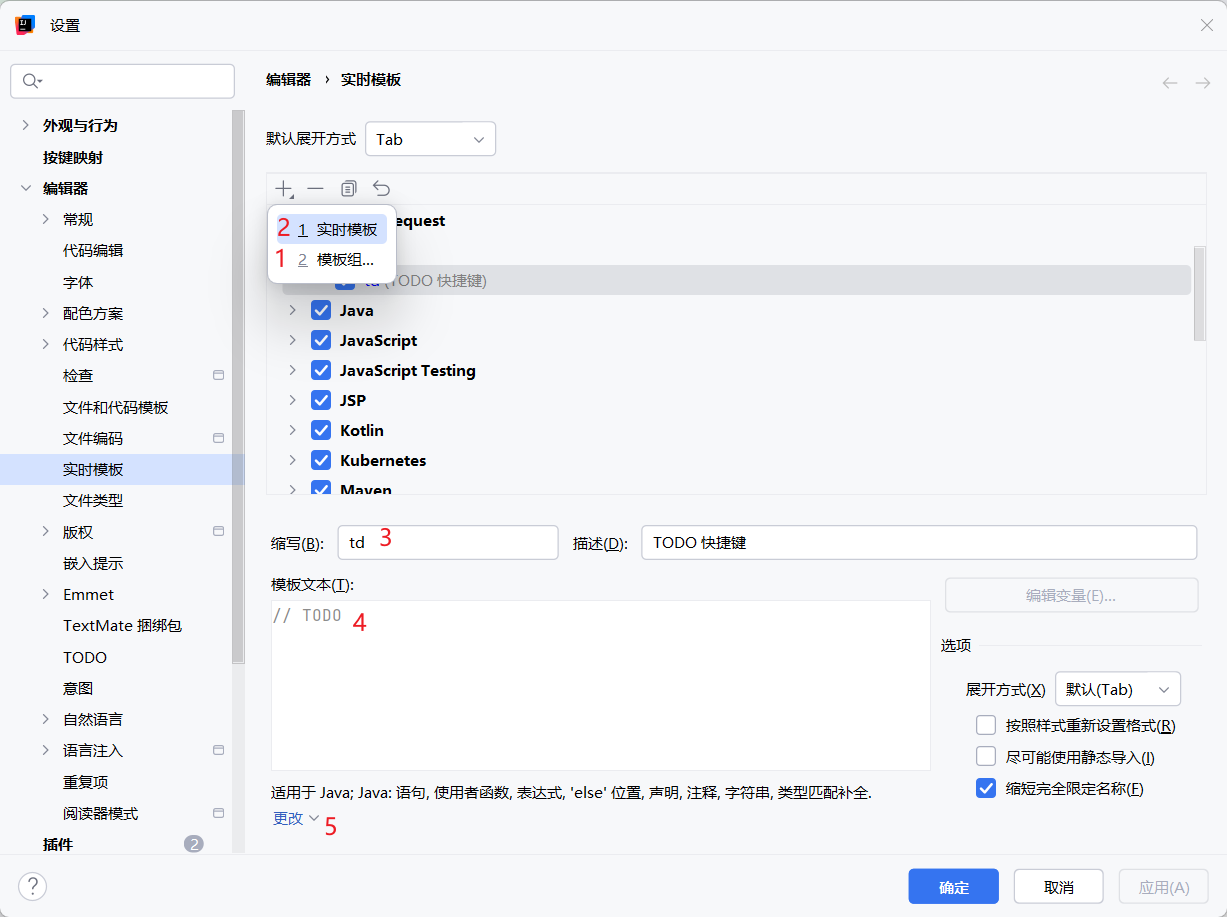Viewport: 1227px width, 917px height.
Task: Navigate back with the left arrow icon
Action: click(1169, 83)
